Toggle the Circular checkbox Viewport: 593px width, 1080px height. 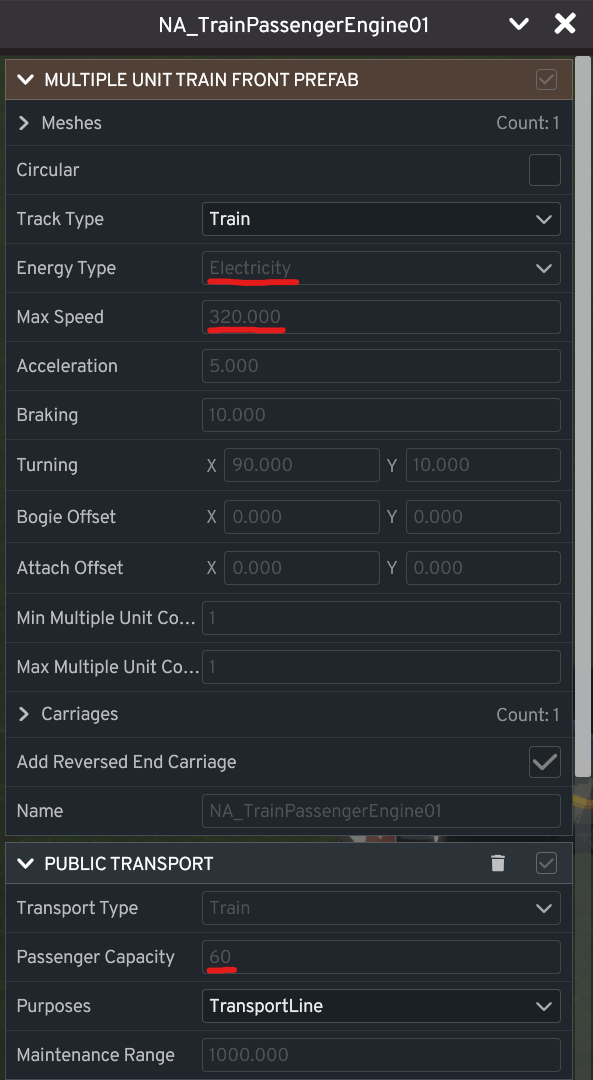point(544,170)
